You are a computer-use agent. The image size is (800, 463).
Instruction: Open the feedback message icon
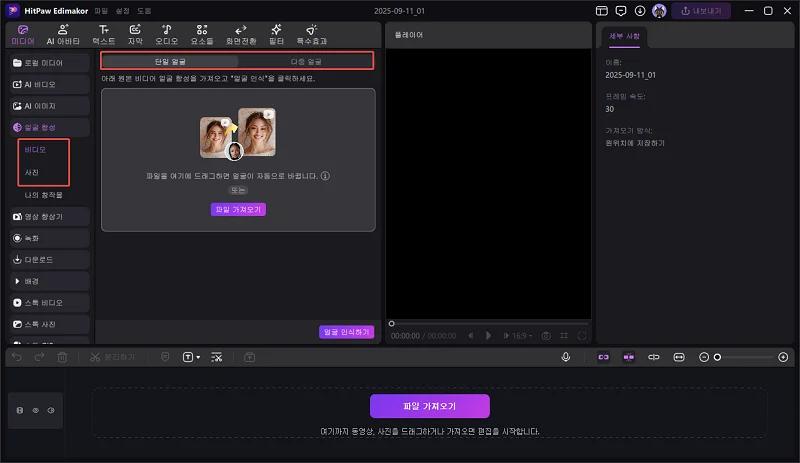620,11
